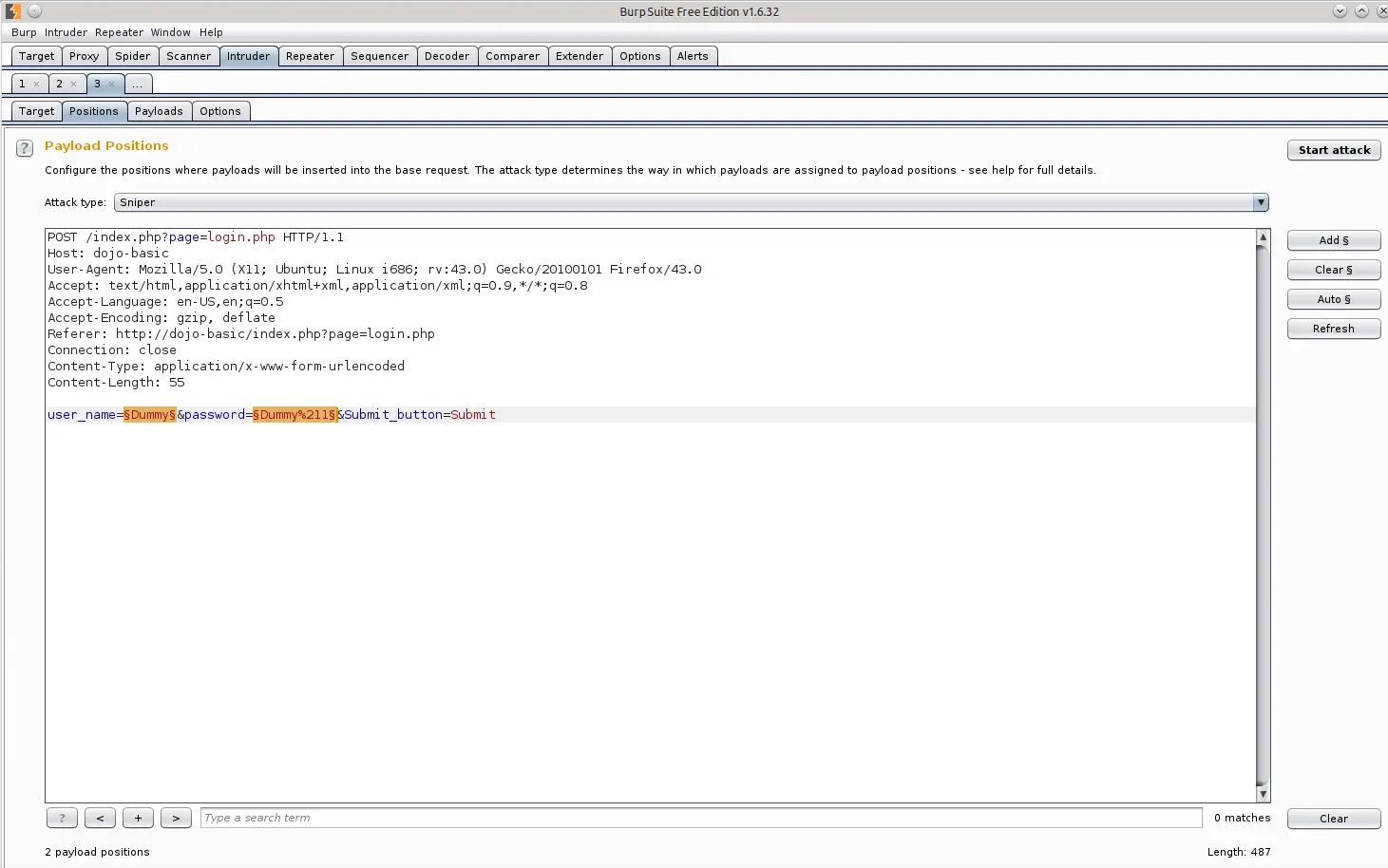
Task: Click the Start attack button
Action: [1334, 150]
